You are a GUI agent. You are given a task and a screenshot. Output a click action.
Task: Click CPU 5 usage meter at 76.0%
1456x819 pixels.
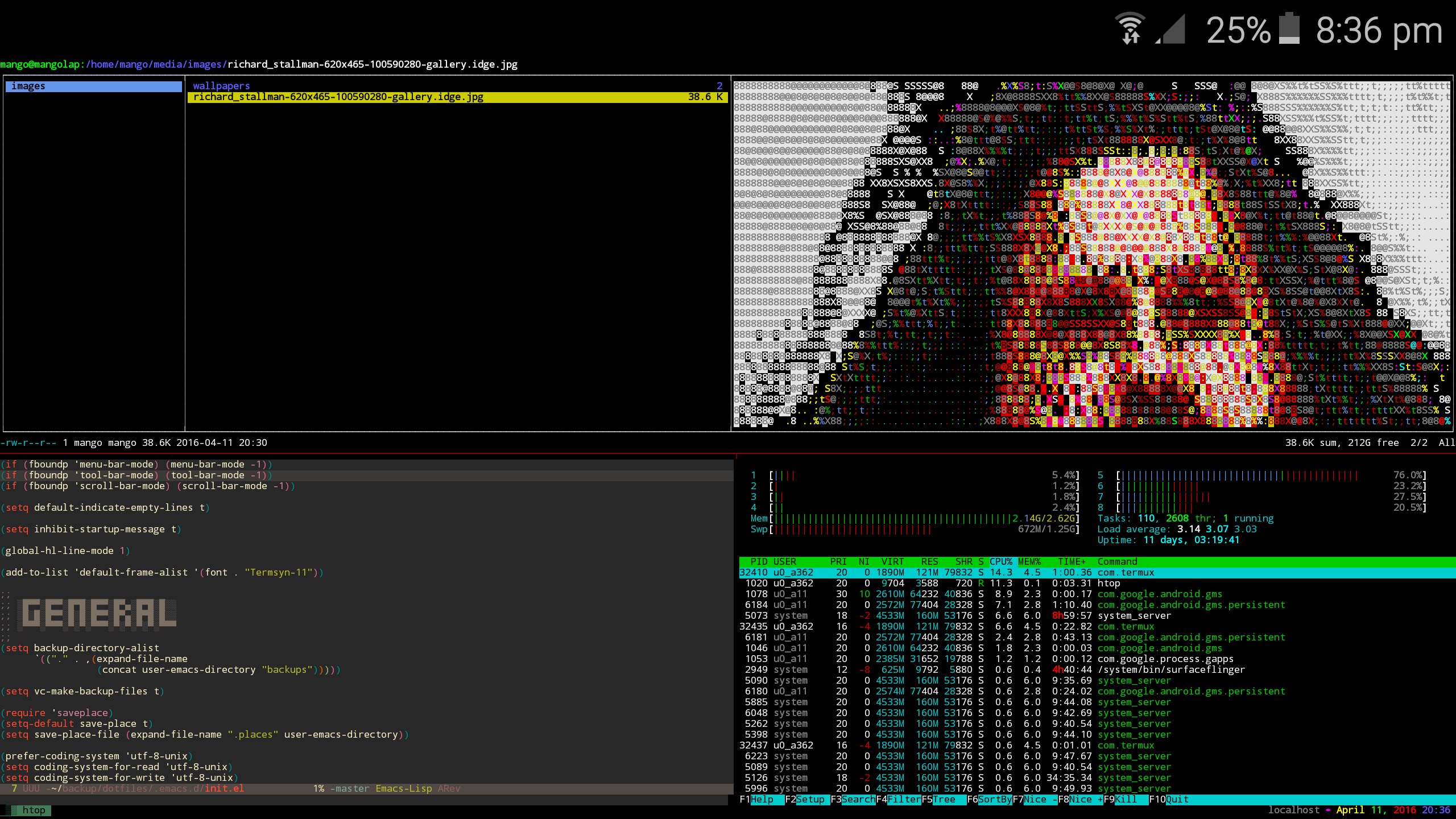(1262, 475)
